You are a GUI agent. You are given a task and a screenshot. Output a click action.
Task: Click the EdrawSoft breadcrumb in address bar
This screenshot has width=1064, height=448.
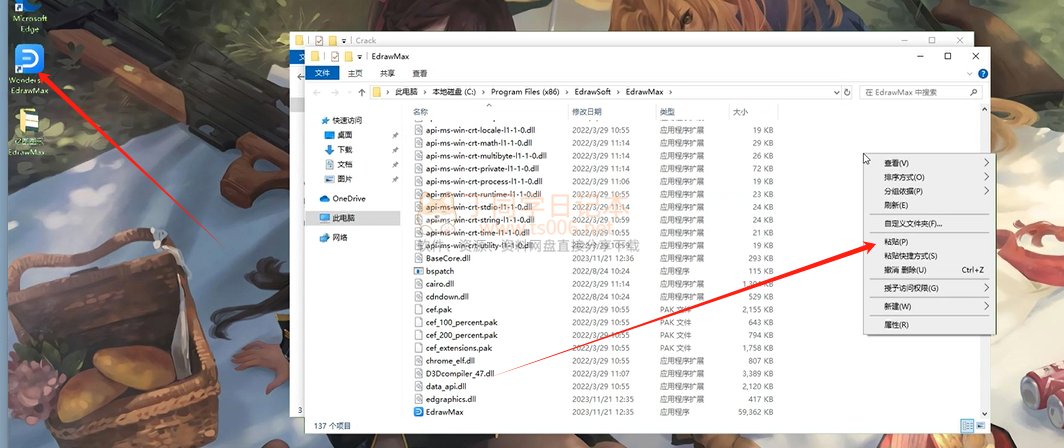click(x=594, y=92)
